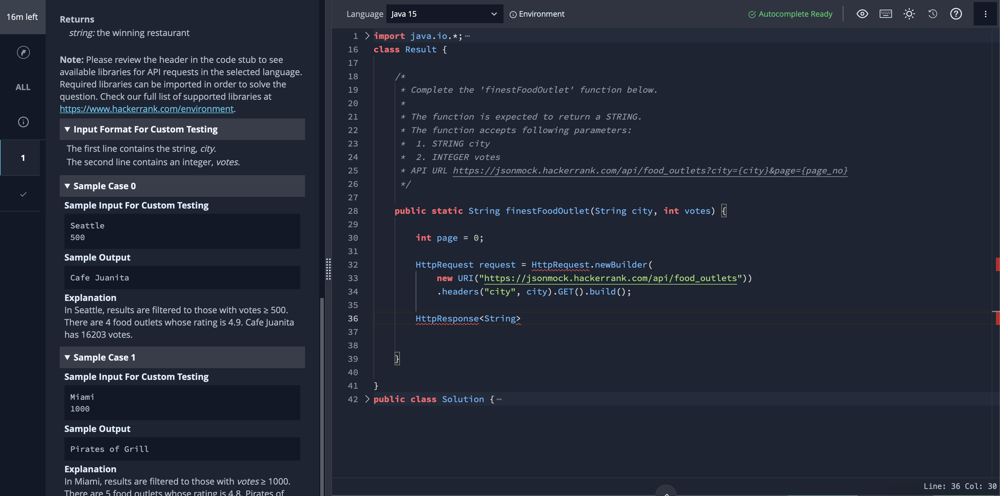Click the 16m left timer
Screen dimensions: 1000x496
[x=22, y=17]
